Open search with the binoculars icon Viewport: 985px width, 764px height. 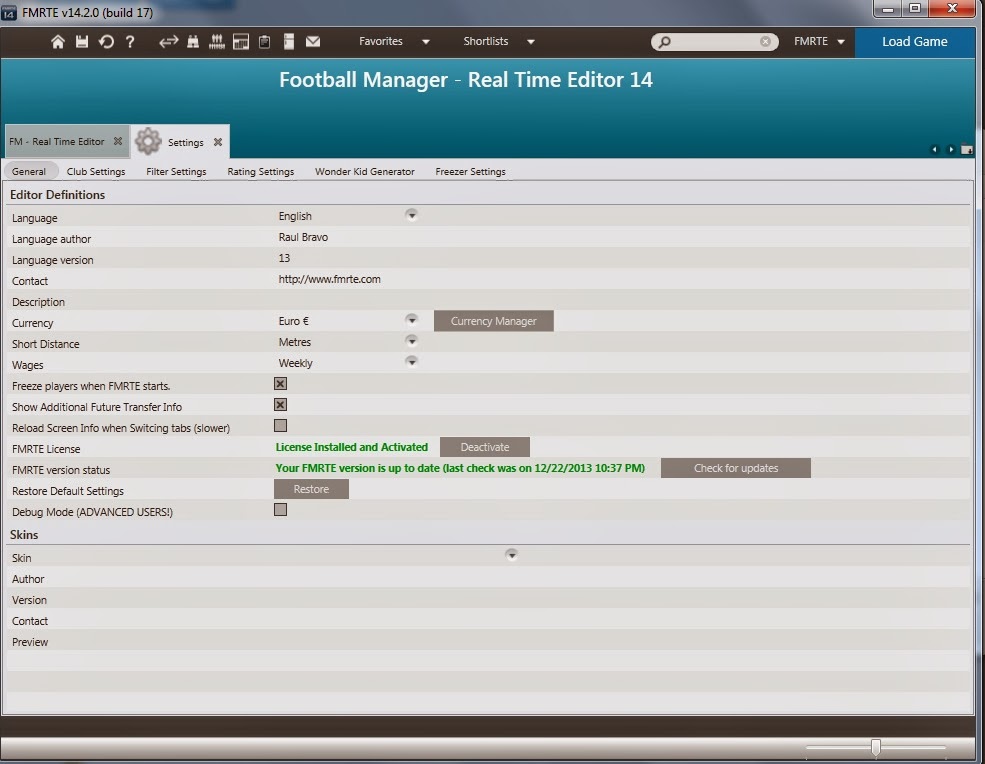point(193,41)
